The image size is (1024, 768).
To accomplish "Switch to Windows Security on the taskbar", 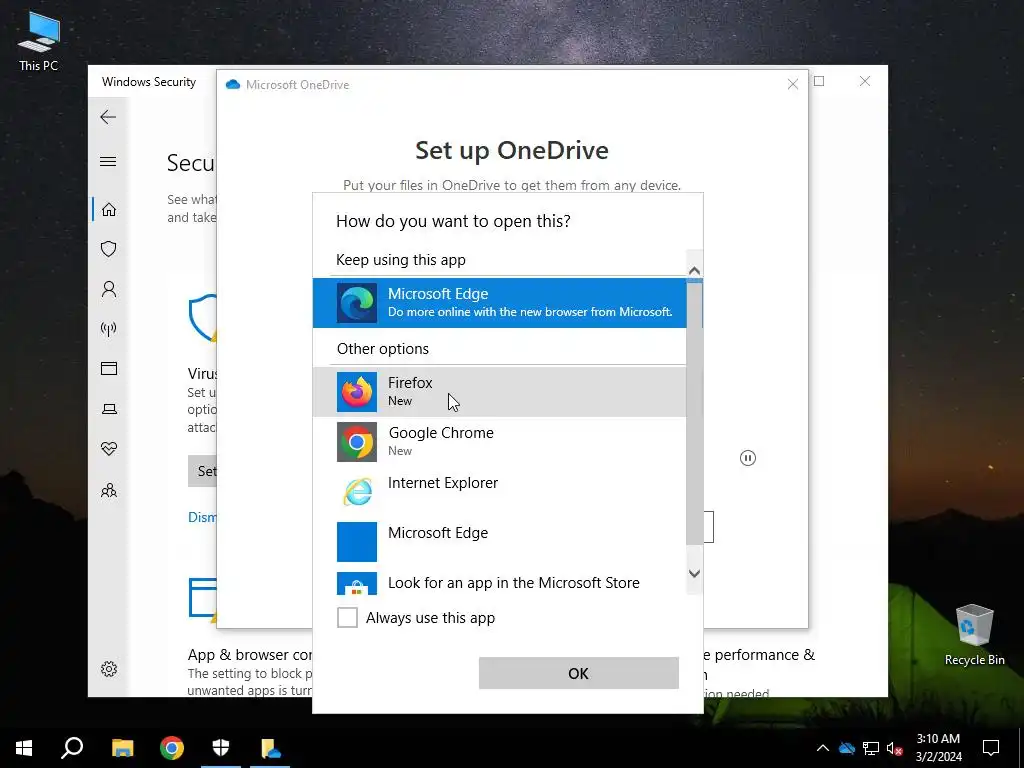I will point(221,748).
